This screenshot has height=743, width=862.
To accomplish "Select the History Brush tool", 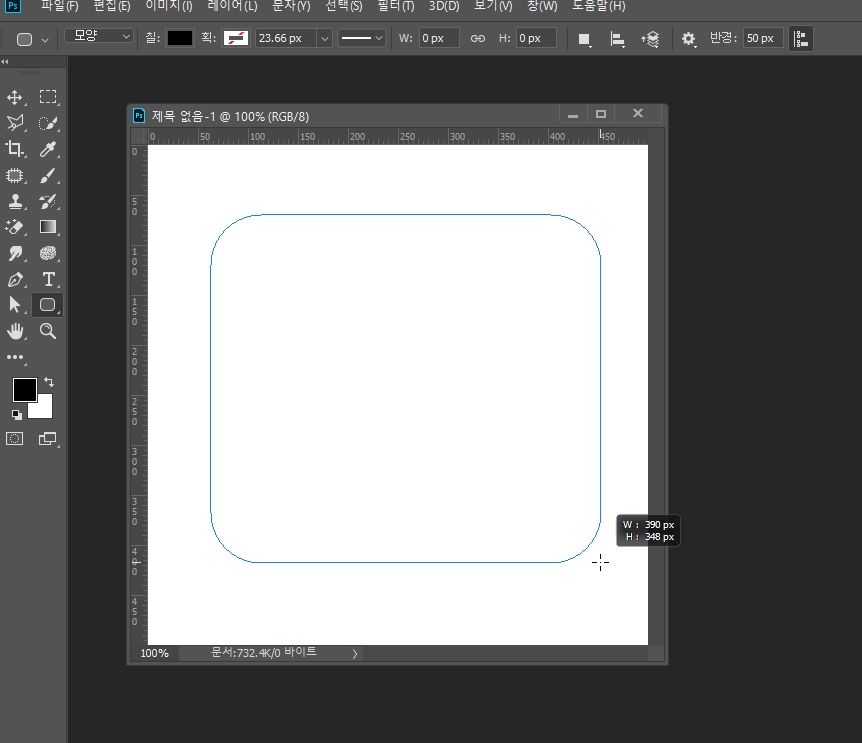I will pos(48,201).
